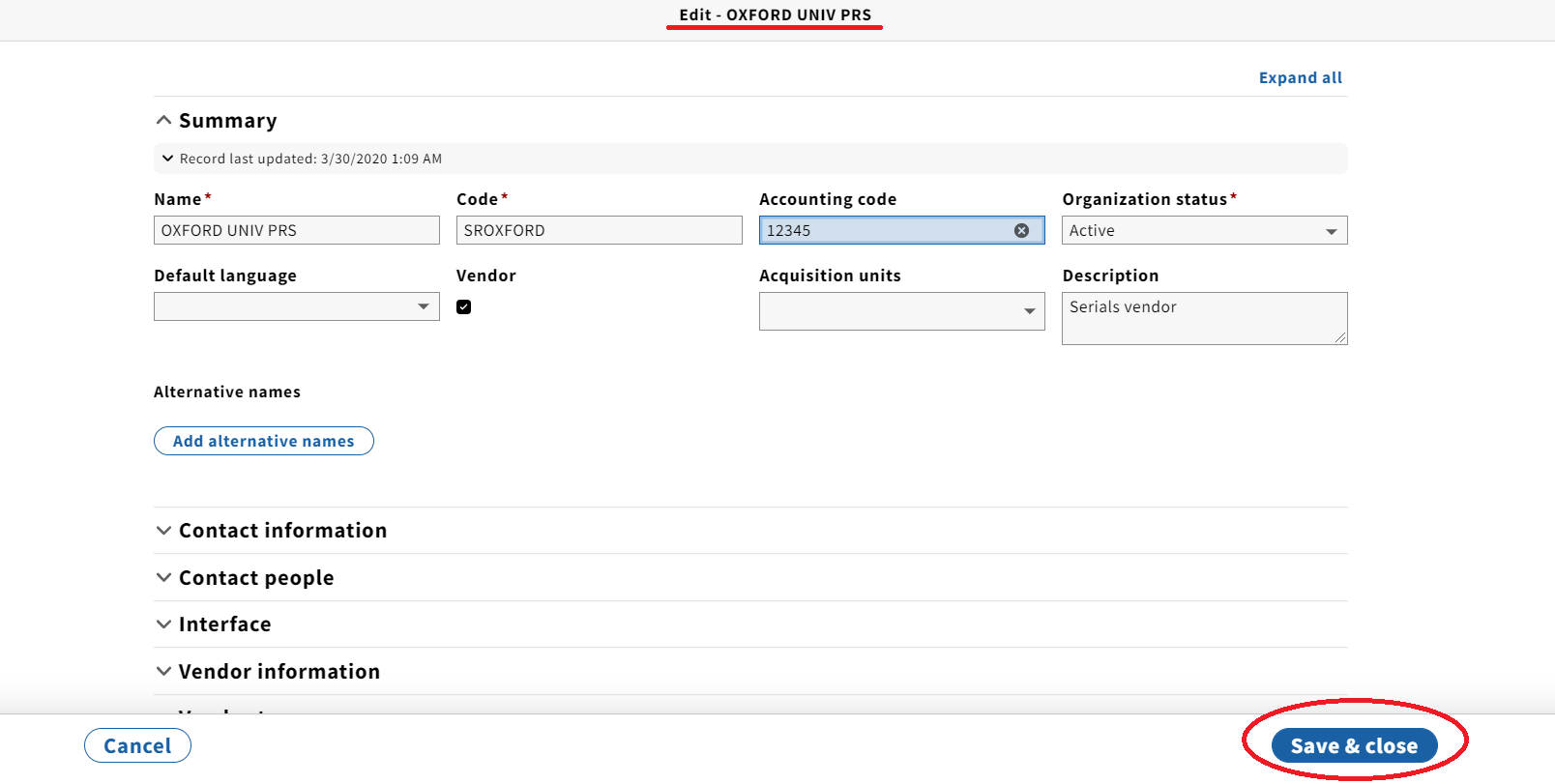Untick the Vendor checkbox
Image resolution: width=1555 pixels, height=784 pixels.
(x=464, y=306)
